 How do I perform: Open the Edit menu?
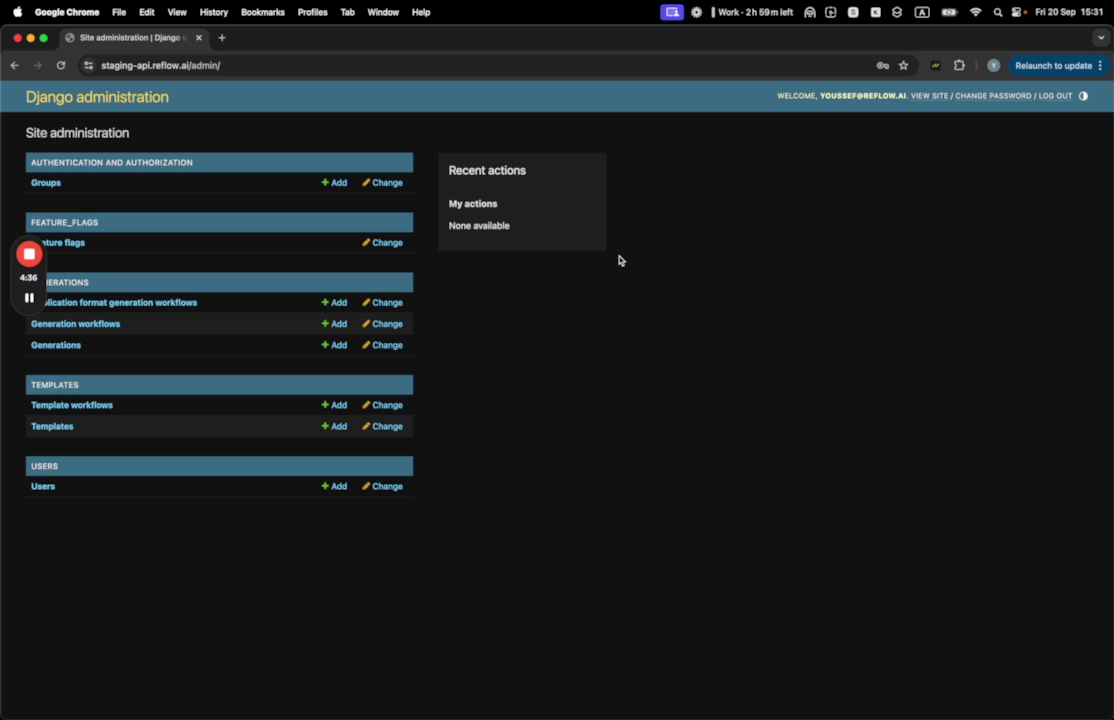[147, 12]
